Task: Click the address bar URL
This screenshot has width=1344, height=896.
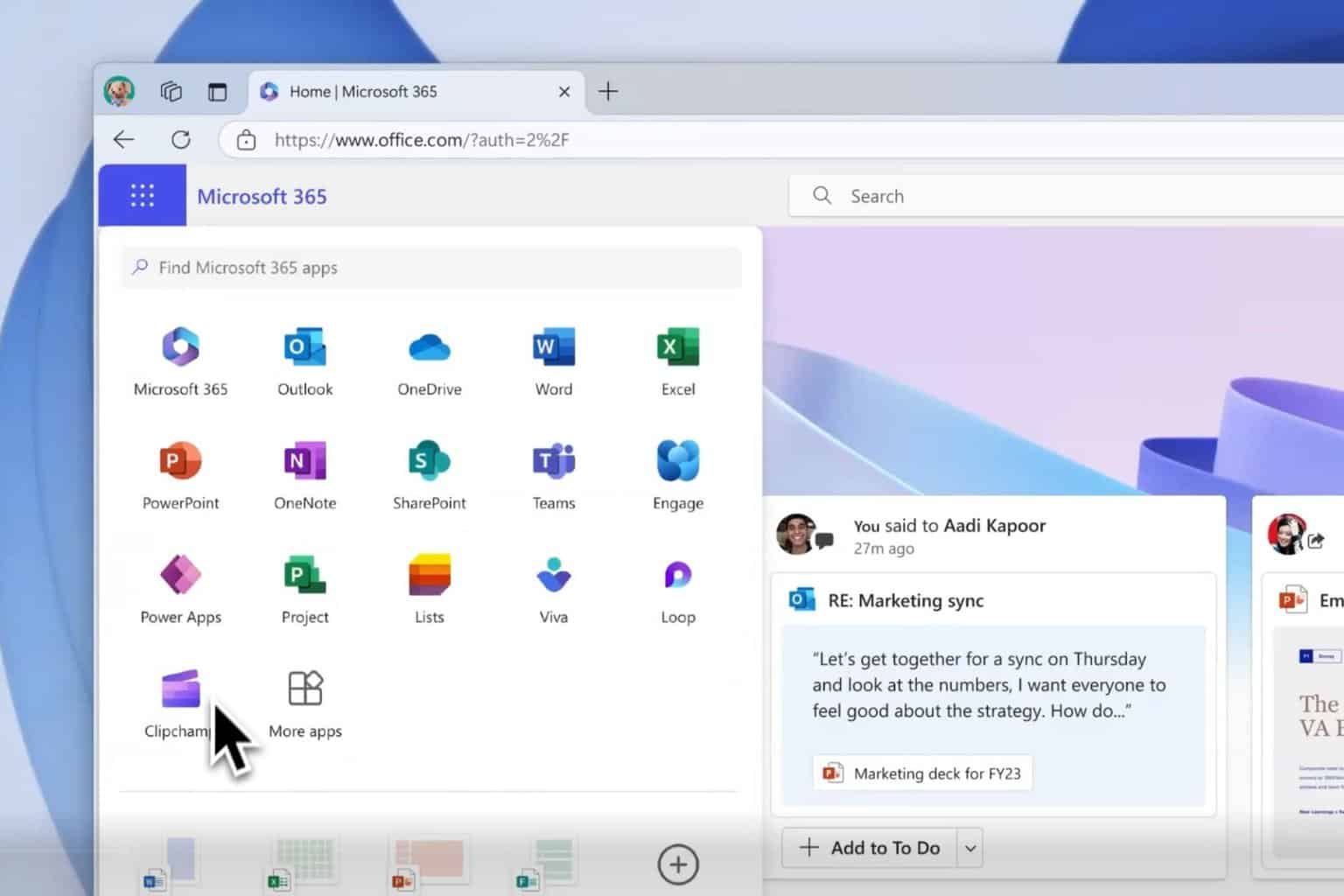Action: tap(422, 140)
